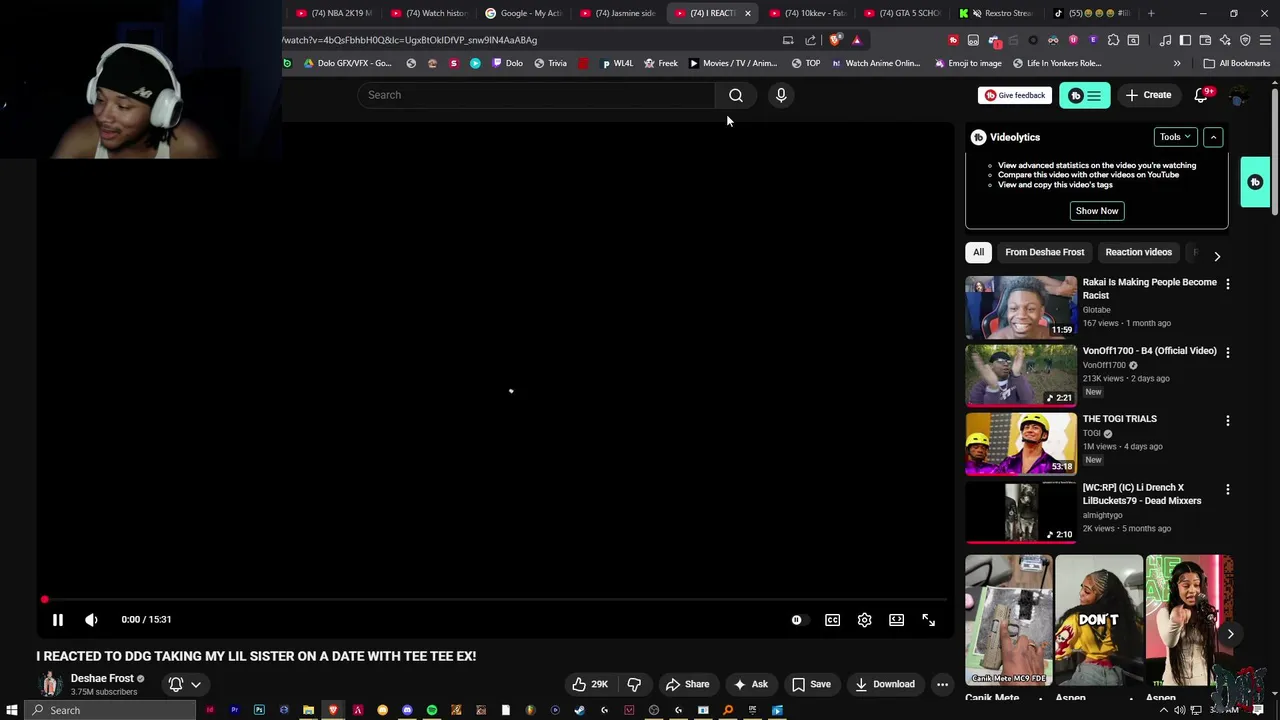Switch to Watch history browser tab
This screenshot has height=720, width=1280.
[x=428, y=13]
